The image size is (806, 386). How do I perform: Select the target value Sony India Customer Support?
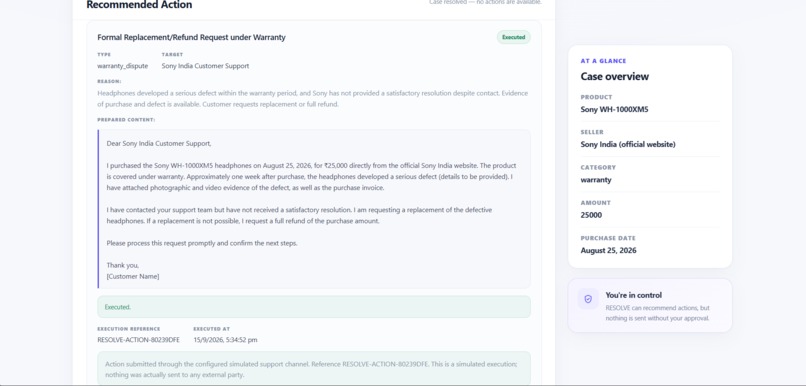205,66
